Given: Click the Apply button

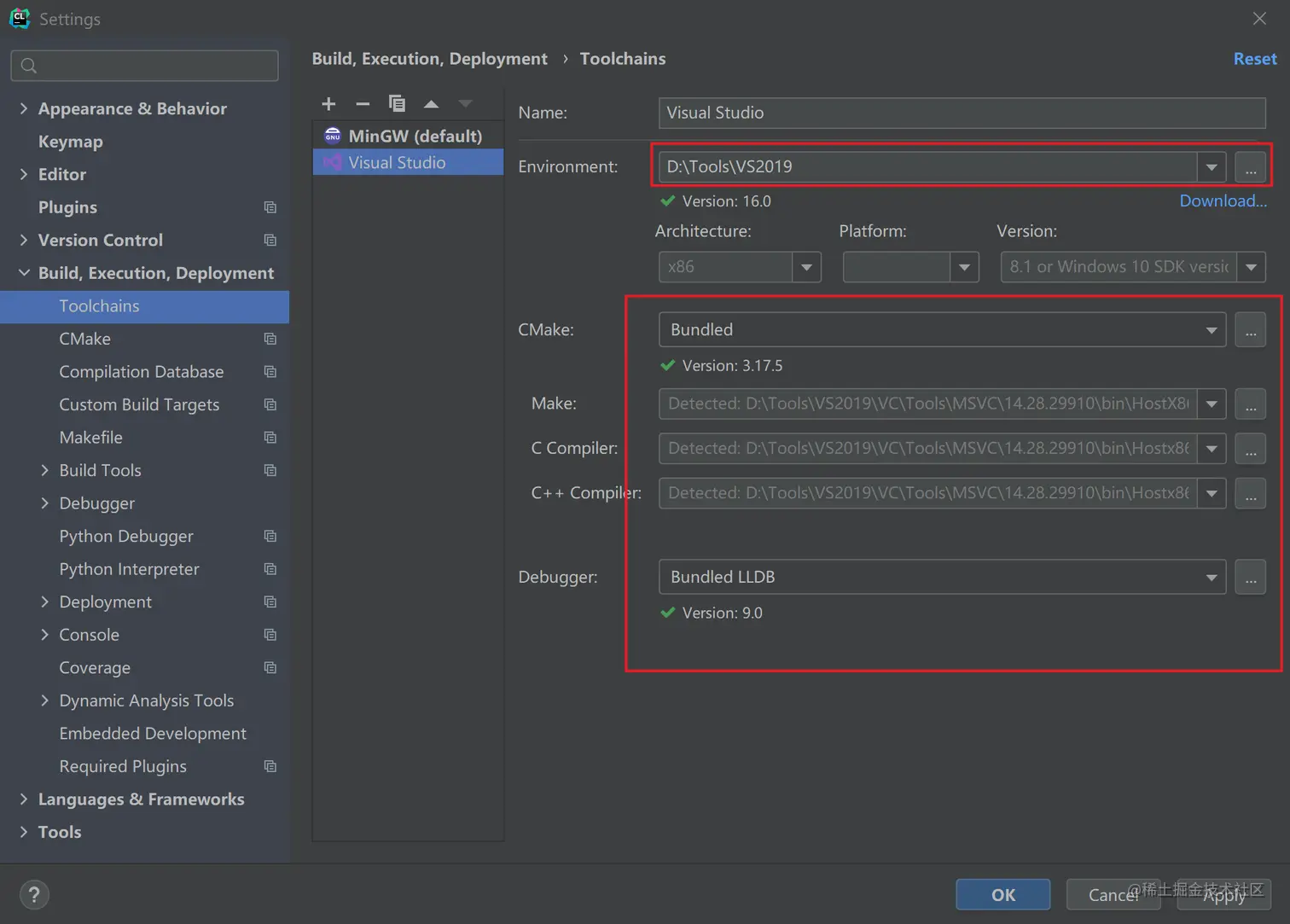Looking at the screenshot, I should tap(1224, 895).
